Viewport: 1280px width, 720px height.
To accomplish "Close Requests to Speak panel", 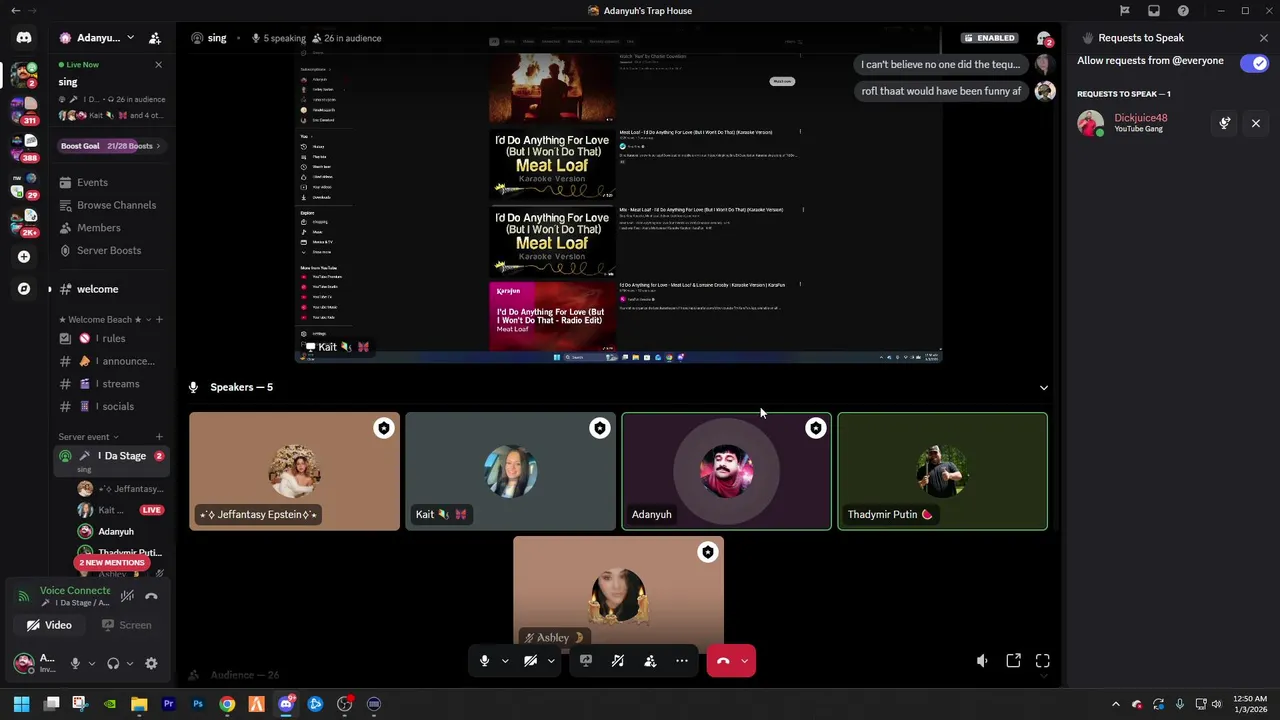I will tap(1264, 38).
